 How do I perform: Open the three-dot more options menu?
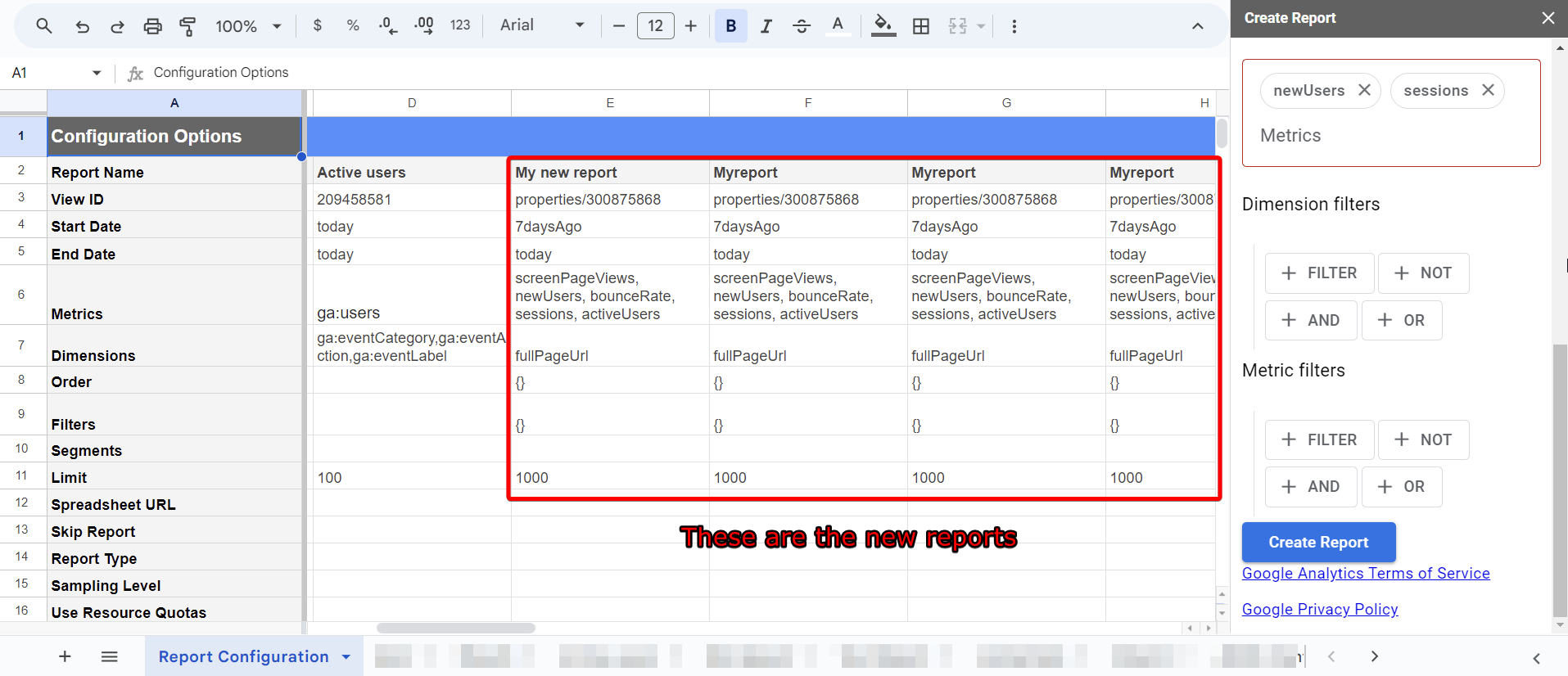click(x=1014, y=26)
